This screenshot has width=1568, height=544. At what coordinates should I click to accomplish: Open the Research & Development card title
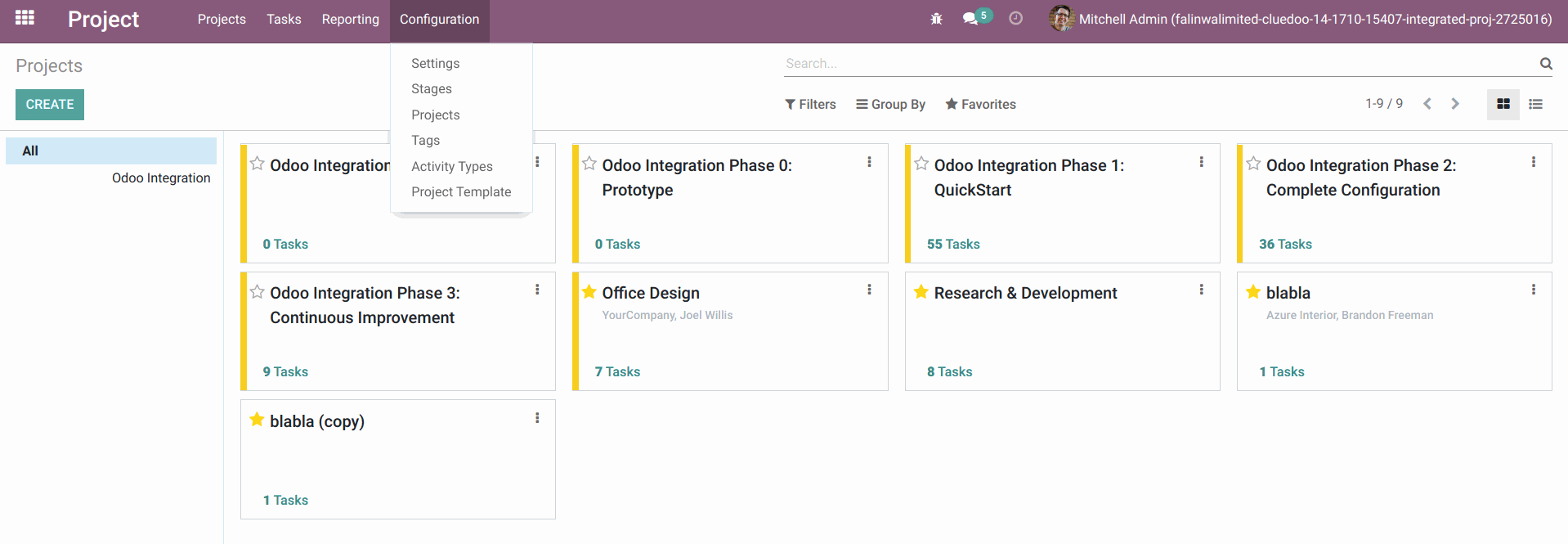click(x=1025, y=293)
